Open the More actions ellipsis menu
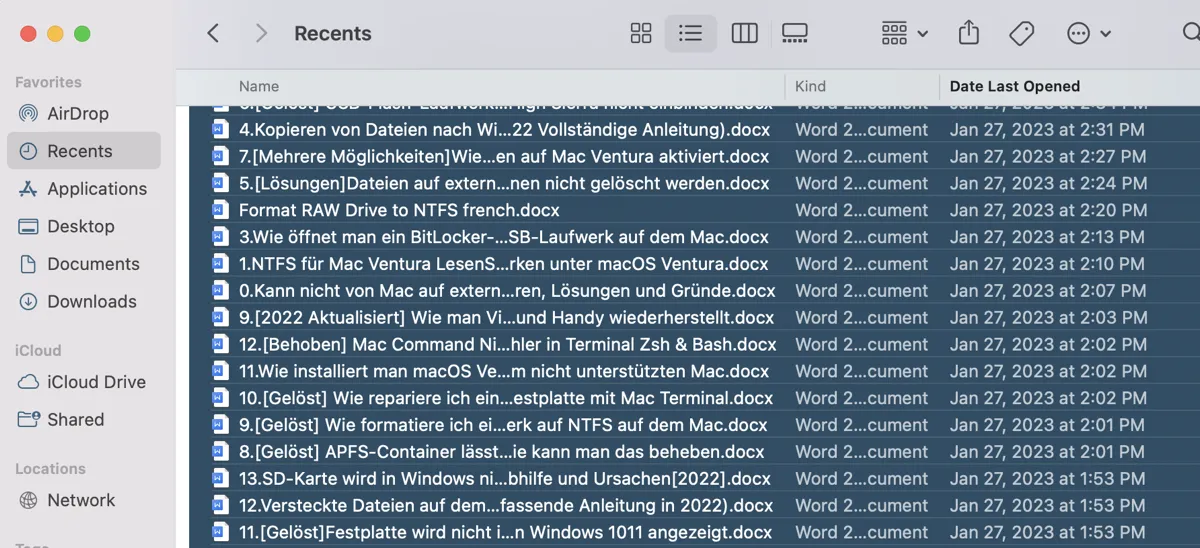This screenshot has height=548, width=1200. coord(1088,33)
